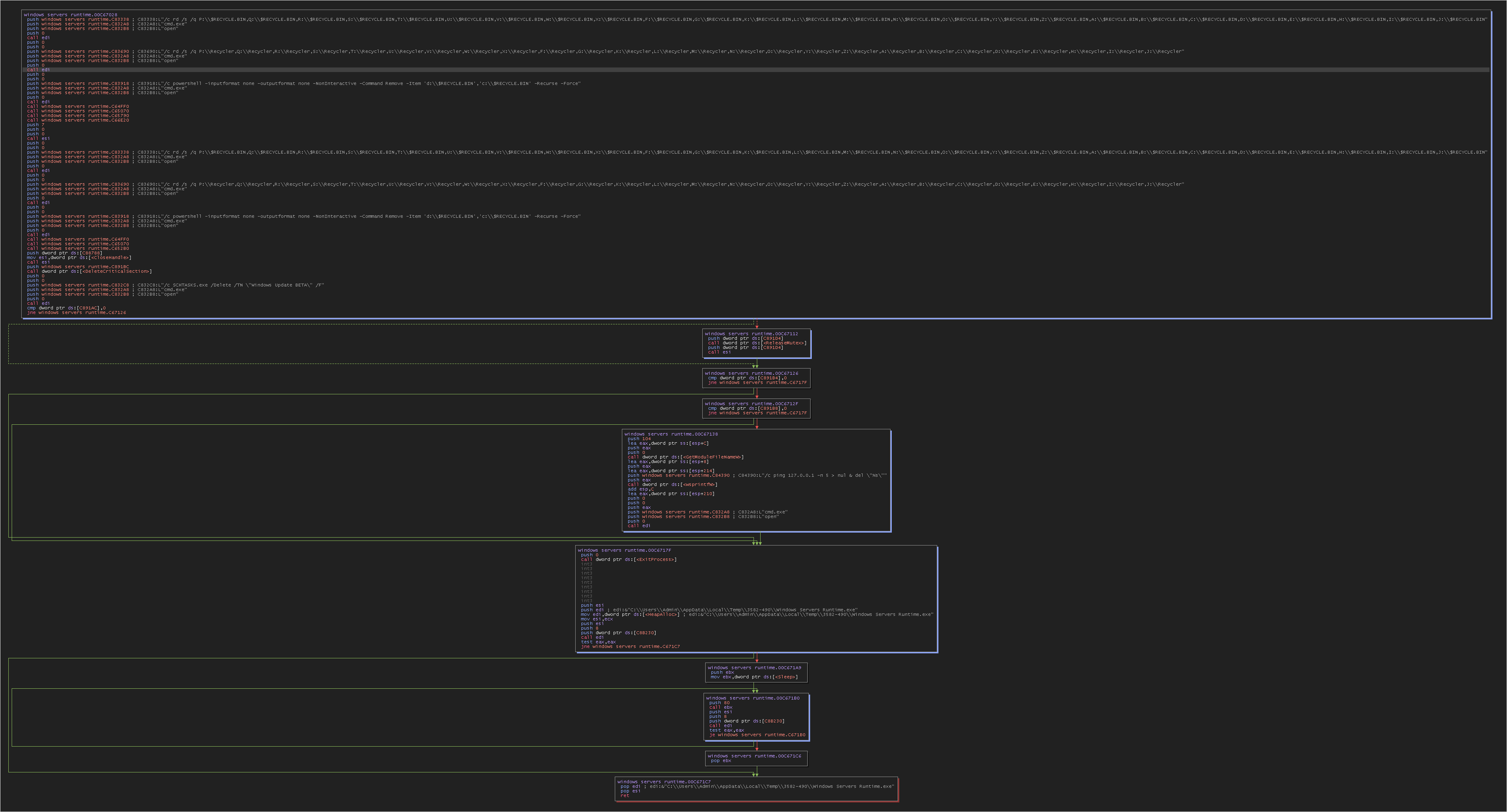The height and width of the screenshot is (812, 1507).
Task: Select the 'call ebx' instruction
Action: click(x=721, y=707)
